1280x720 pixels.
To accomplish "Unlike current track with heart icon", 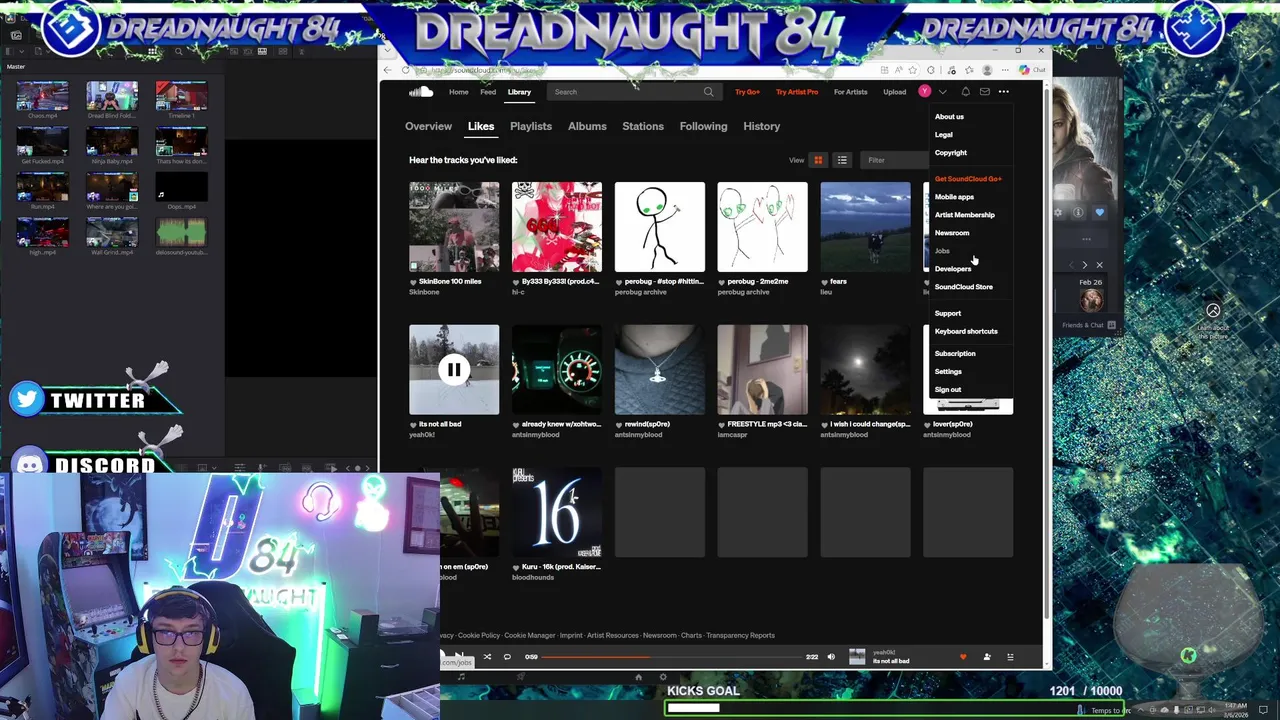I will 963,657.
